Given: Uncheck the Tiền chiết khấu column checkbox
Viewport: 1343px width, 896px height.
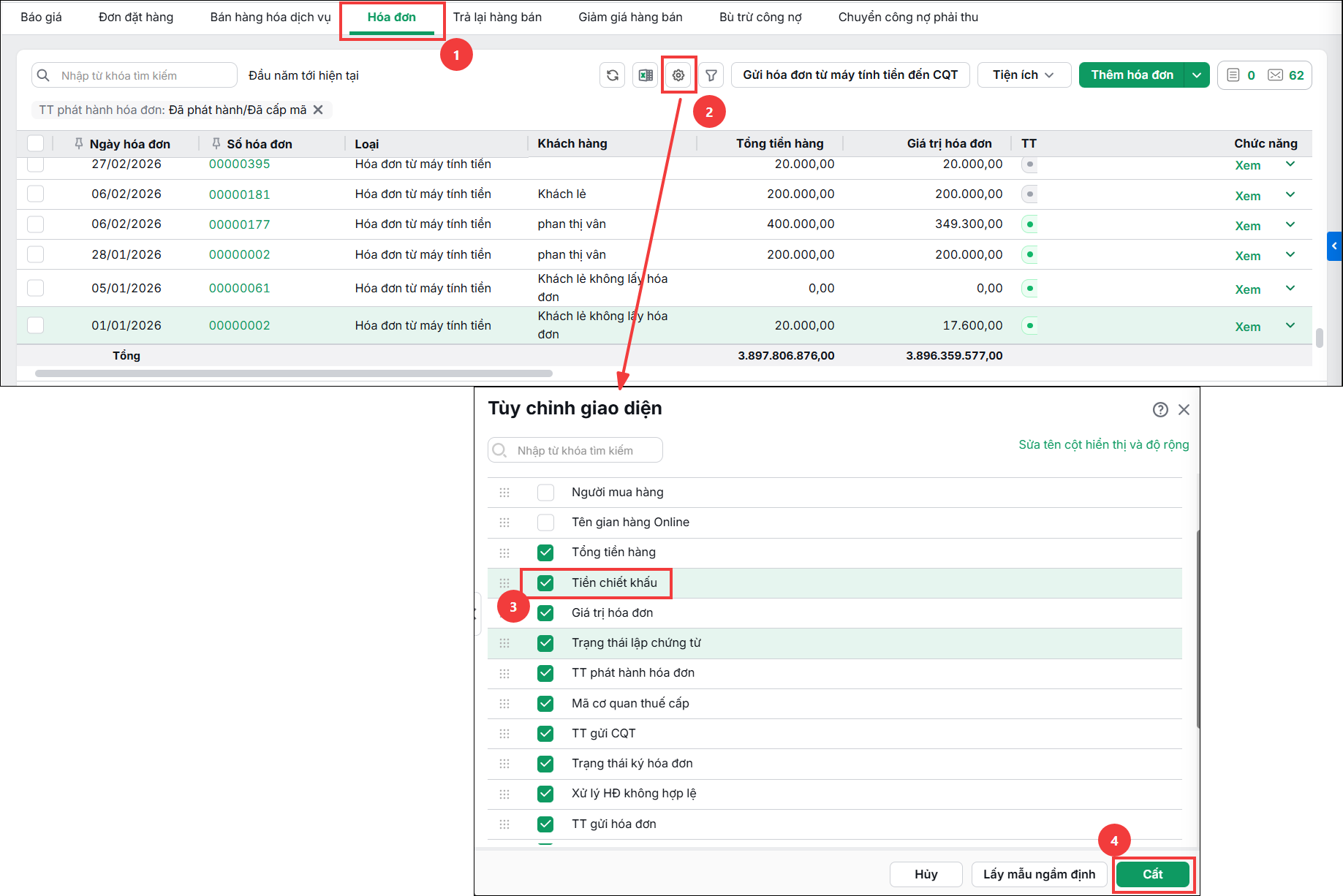Looking at the screenshot, I should pyautogui.click(x=545, y=582).
